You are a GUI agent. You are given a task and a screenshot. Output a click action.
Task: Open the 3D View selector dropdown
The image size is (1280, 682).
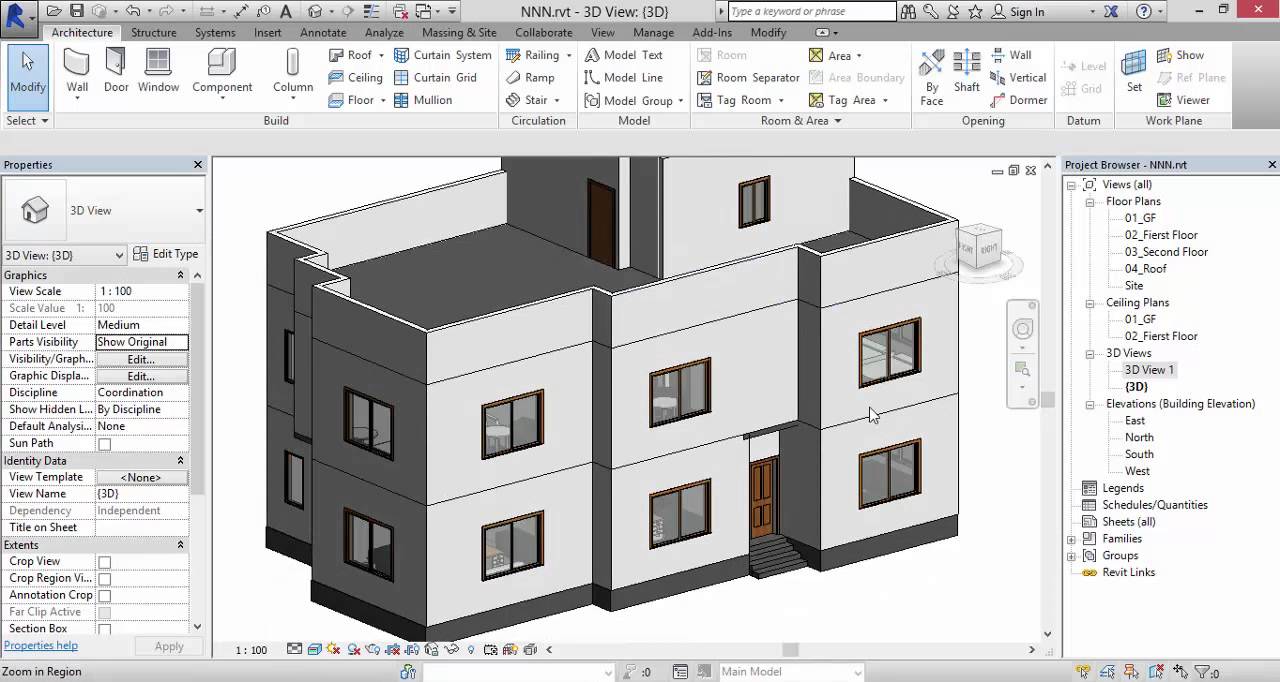(x=65, y=255)
